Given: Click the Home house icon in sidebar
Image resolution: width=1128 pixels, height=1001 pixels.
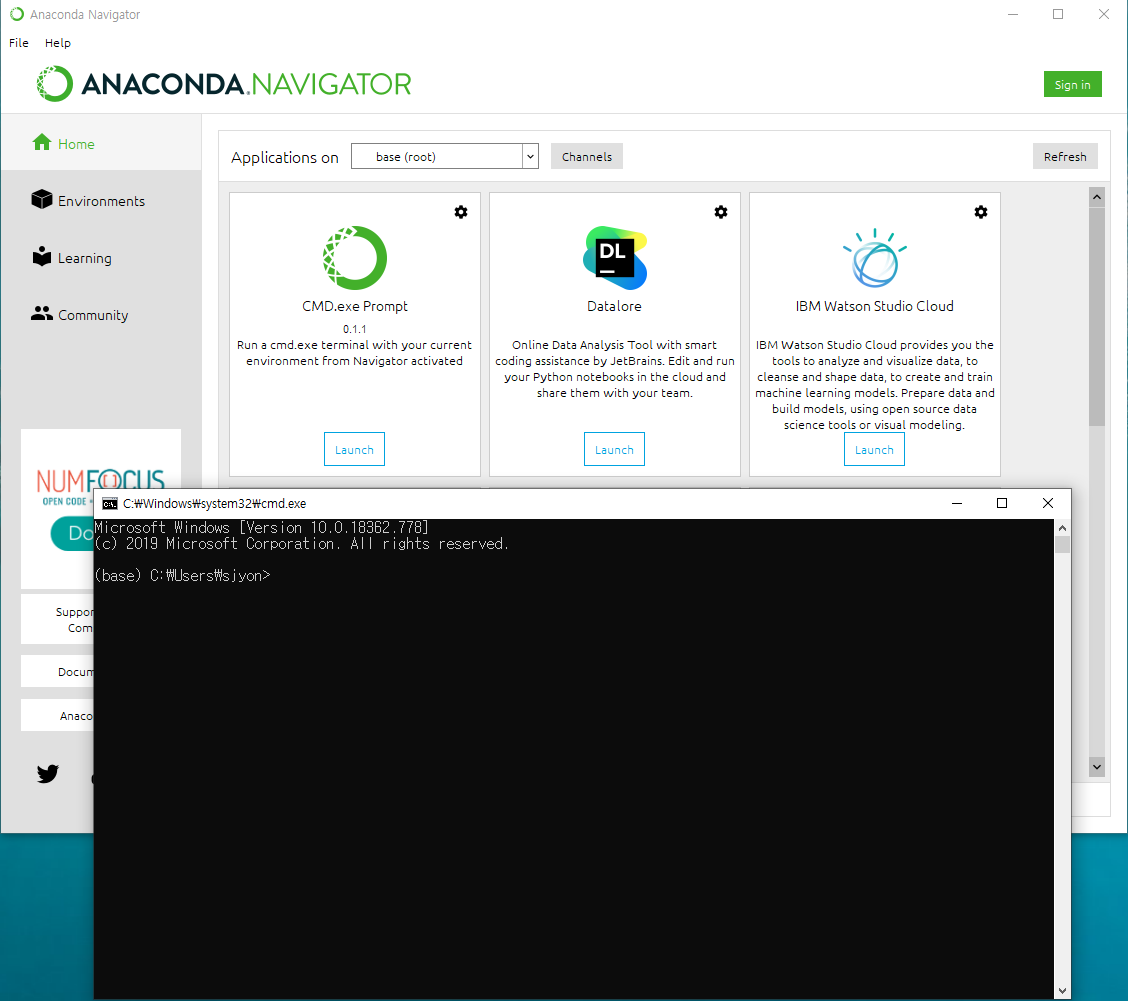Looking at the screenshot, I should pyautogui.click(x=42, y=142).
